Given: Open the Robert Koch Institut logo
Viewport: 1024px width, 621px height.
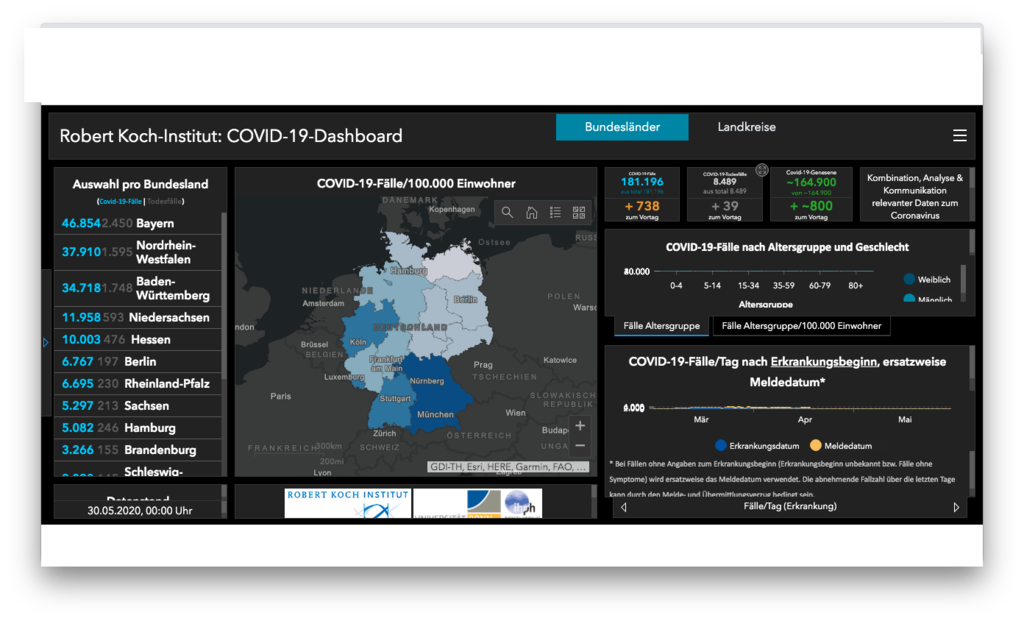Looking at the screenshot, I should click(x=347, y=503).
